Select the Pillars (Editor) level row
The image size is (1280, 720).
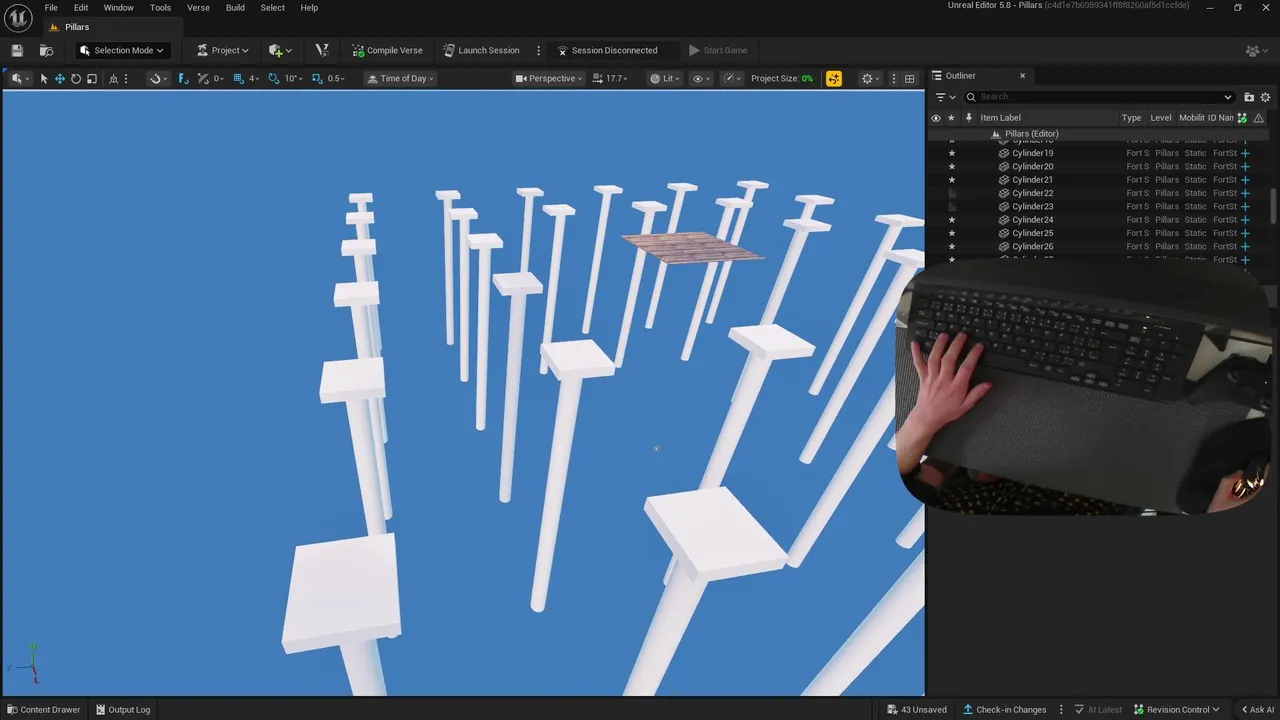[x=1030, y=134]
